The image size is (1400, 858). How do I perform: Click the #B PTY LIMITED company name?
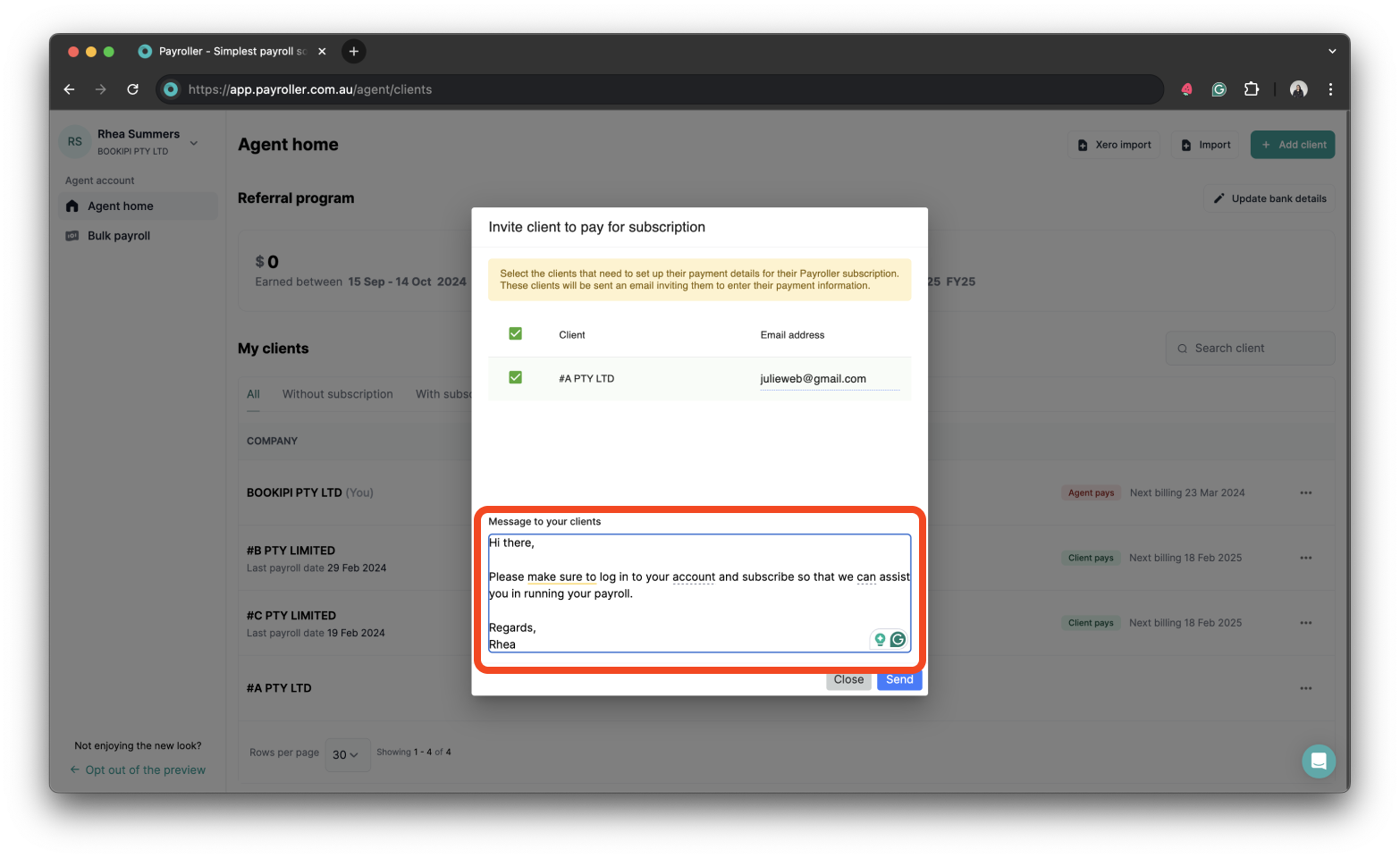(291, 551)
